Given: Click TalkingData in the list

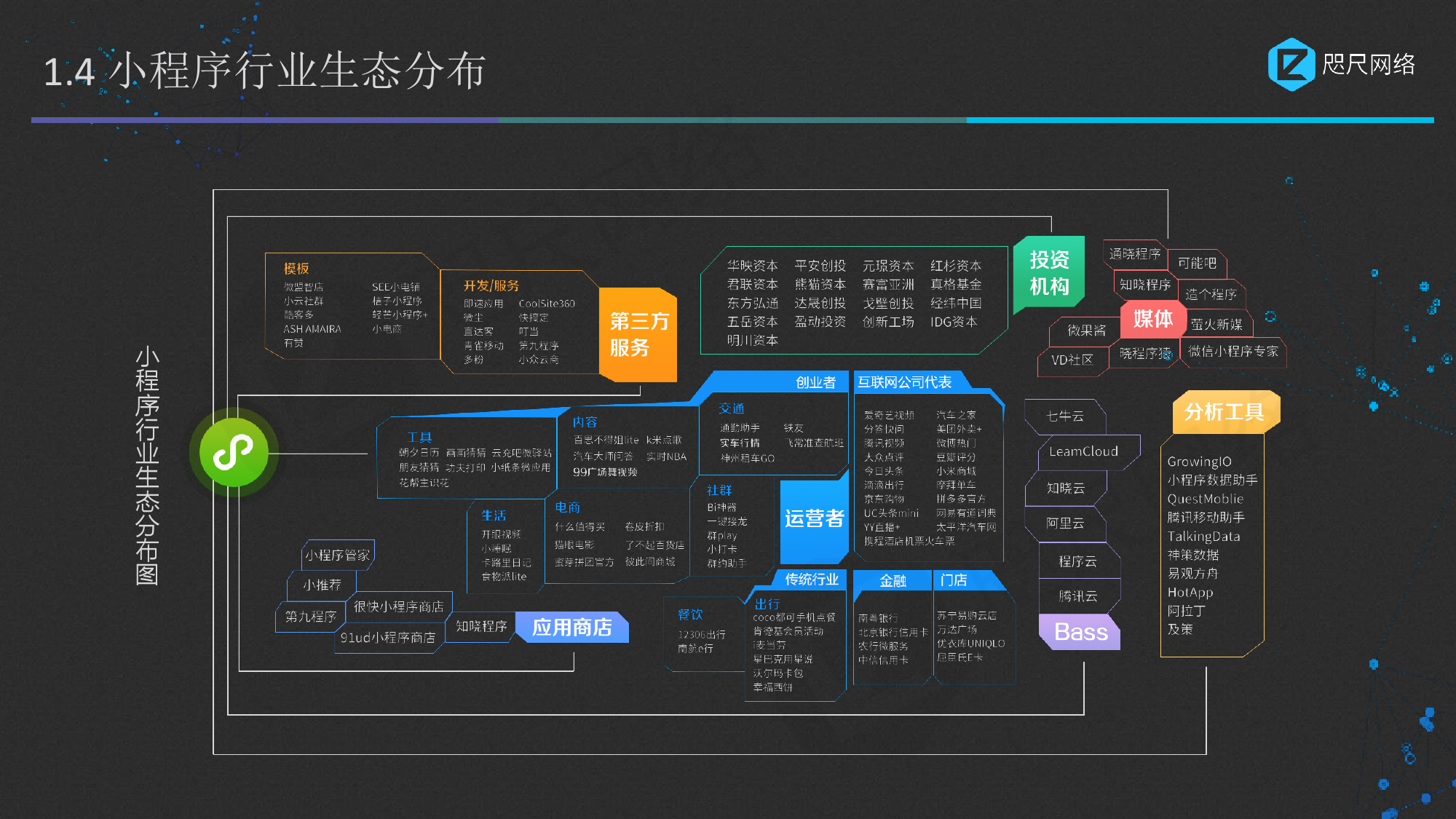Looking at the screenshot, I should [1203, 537].
